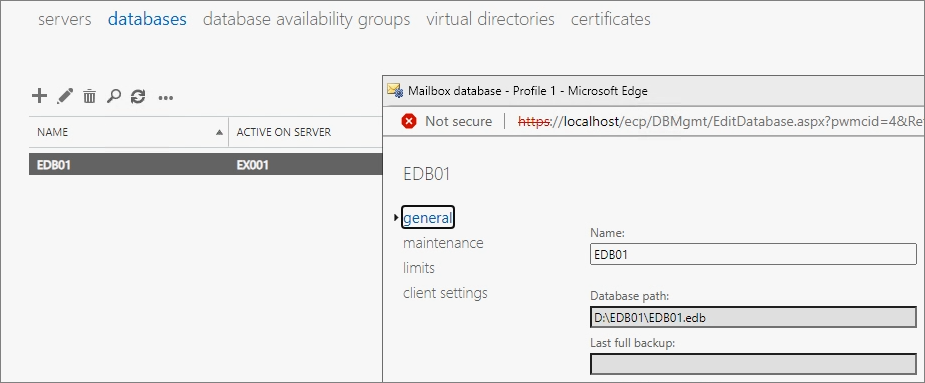Click the pencil edit icon

click(65, 96)
